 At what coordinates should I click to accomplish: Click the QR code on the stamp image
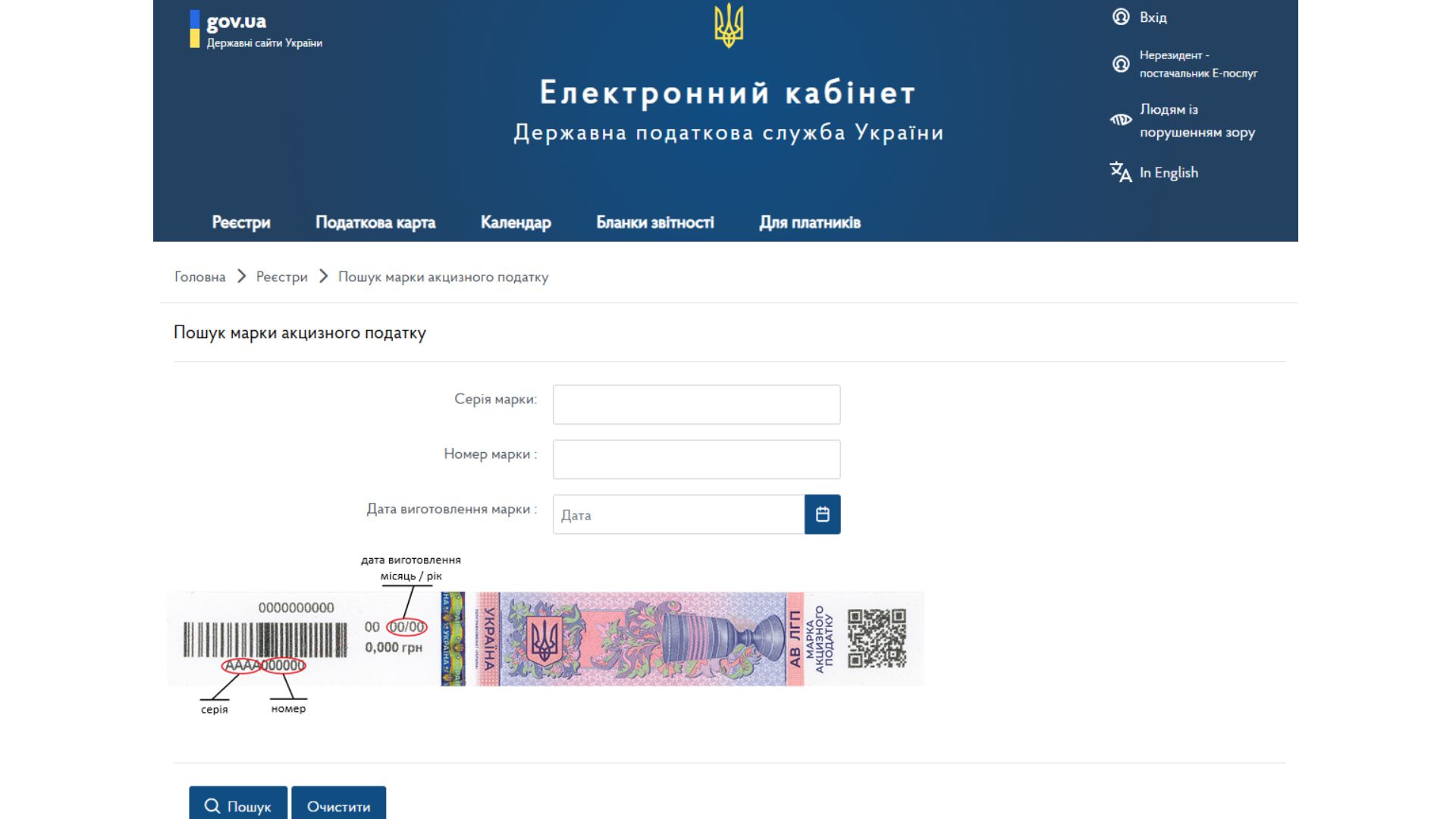click(877, 639)
